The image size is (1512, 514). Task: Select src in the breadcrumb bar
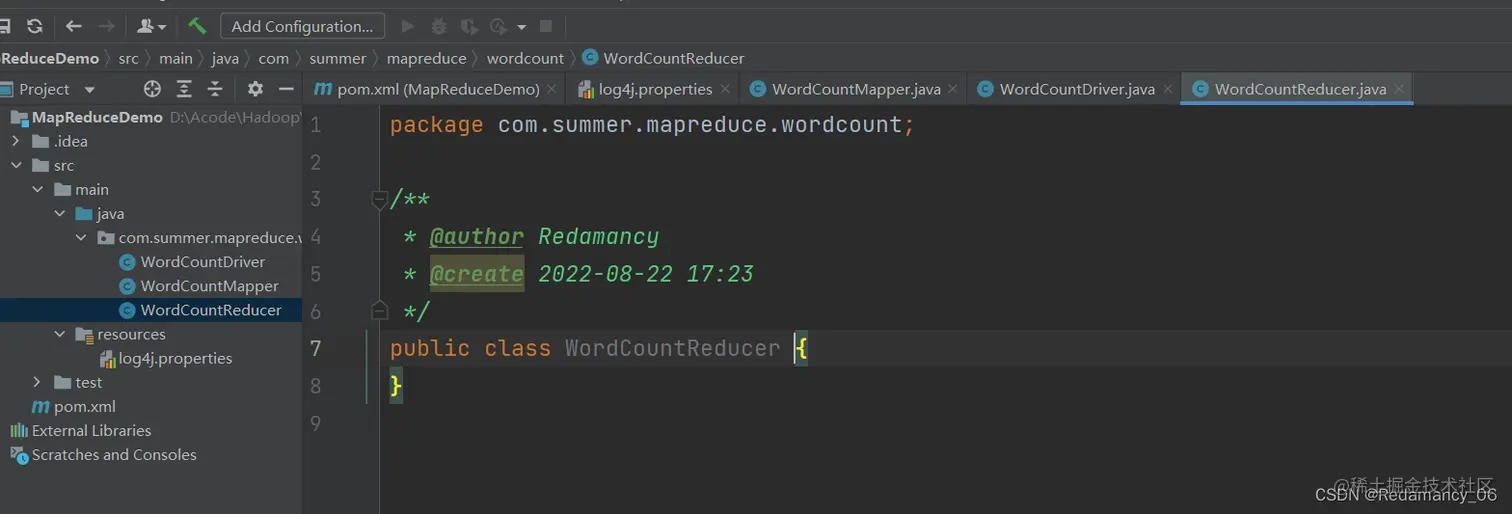[x=129, y=58]
